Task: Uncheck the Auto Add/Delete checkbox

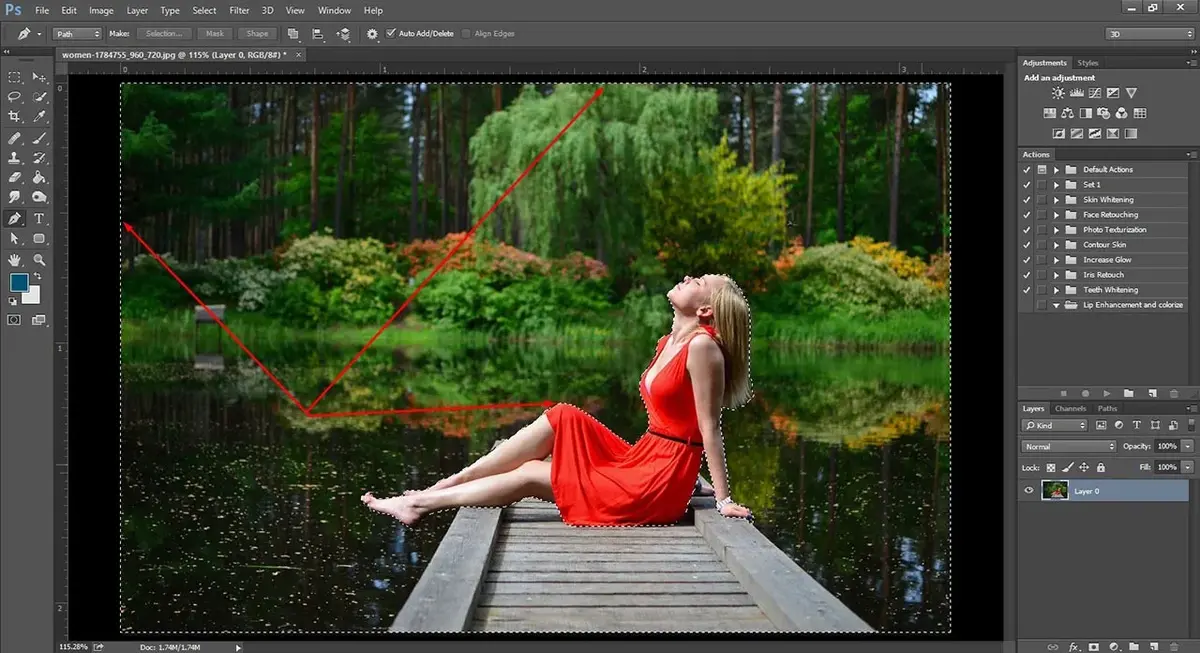Action: [390, 33]
